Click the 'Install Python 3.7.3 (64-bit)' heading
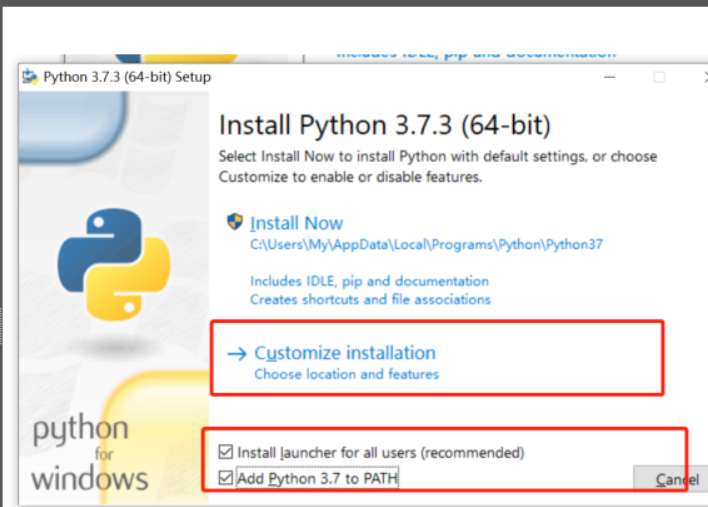The width and height of the screenshot is (708, 507). [385, 125]
